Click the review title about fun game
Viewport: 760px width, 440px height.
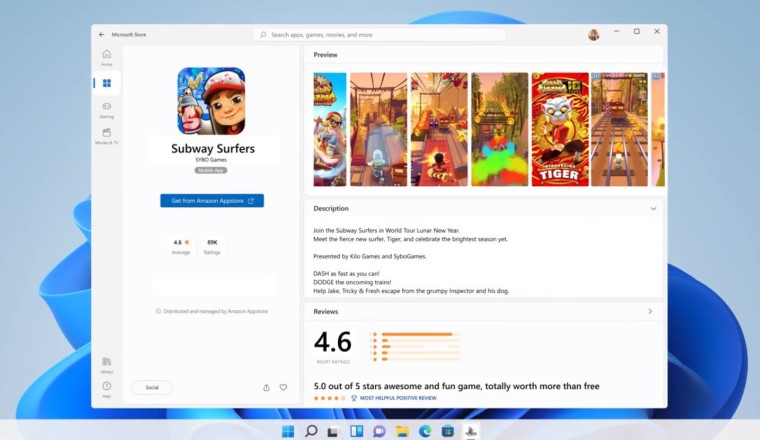click(x=457, y=386)
